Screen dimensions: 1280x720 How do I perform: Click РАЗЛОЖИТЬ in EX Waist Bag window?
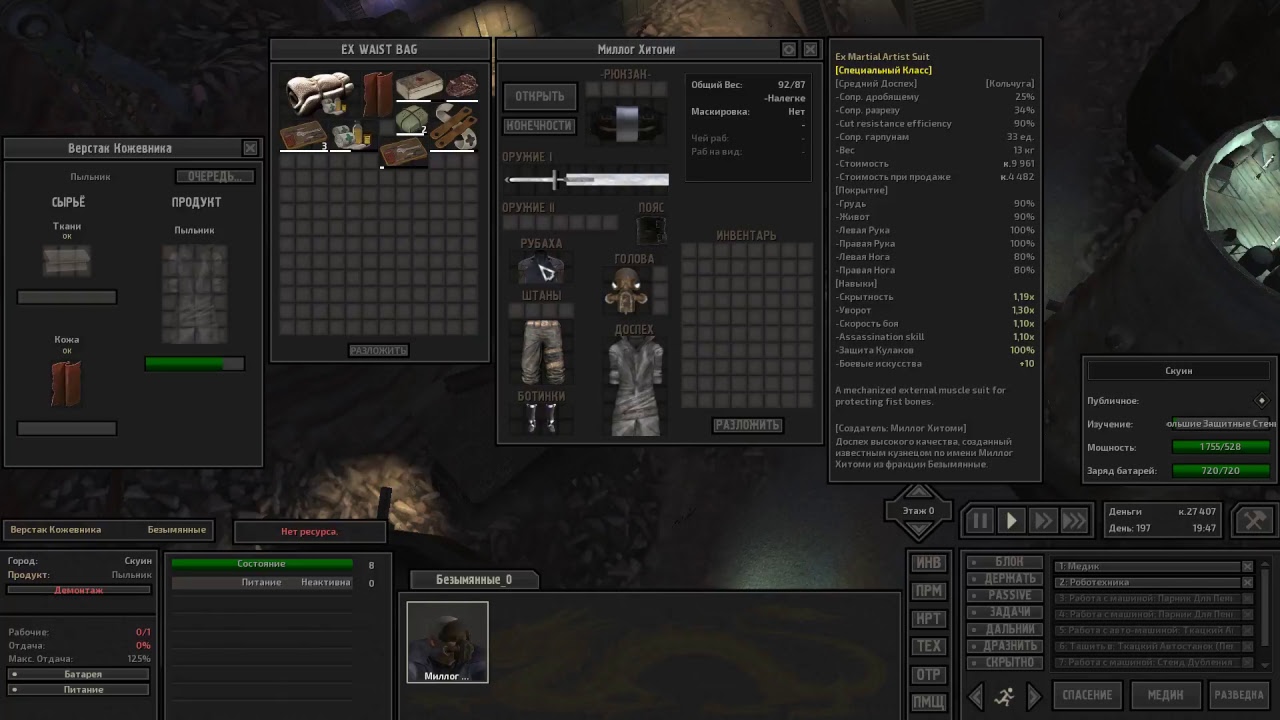coord(379,351)
